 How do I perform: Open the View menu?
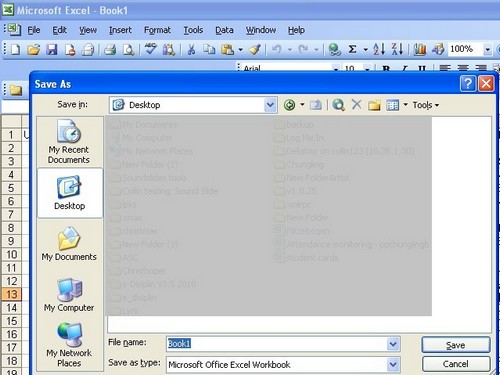tap(88, 30)
